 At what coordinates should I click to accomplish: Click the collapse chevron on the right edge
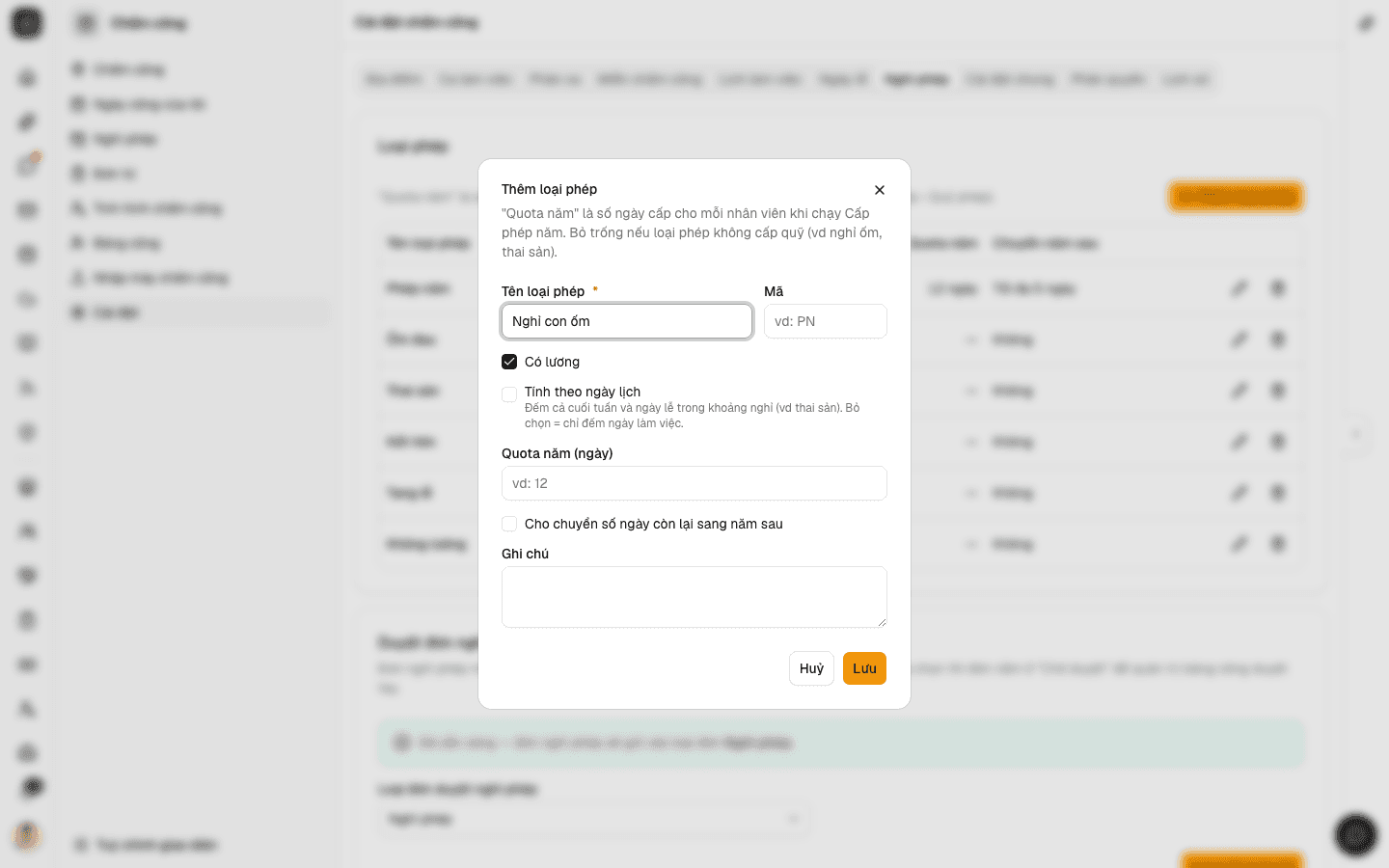point(1355,434)
